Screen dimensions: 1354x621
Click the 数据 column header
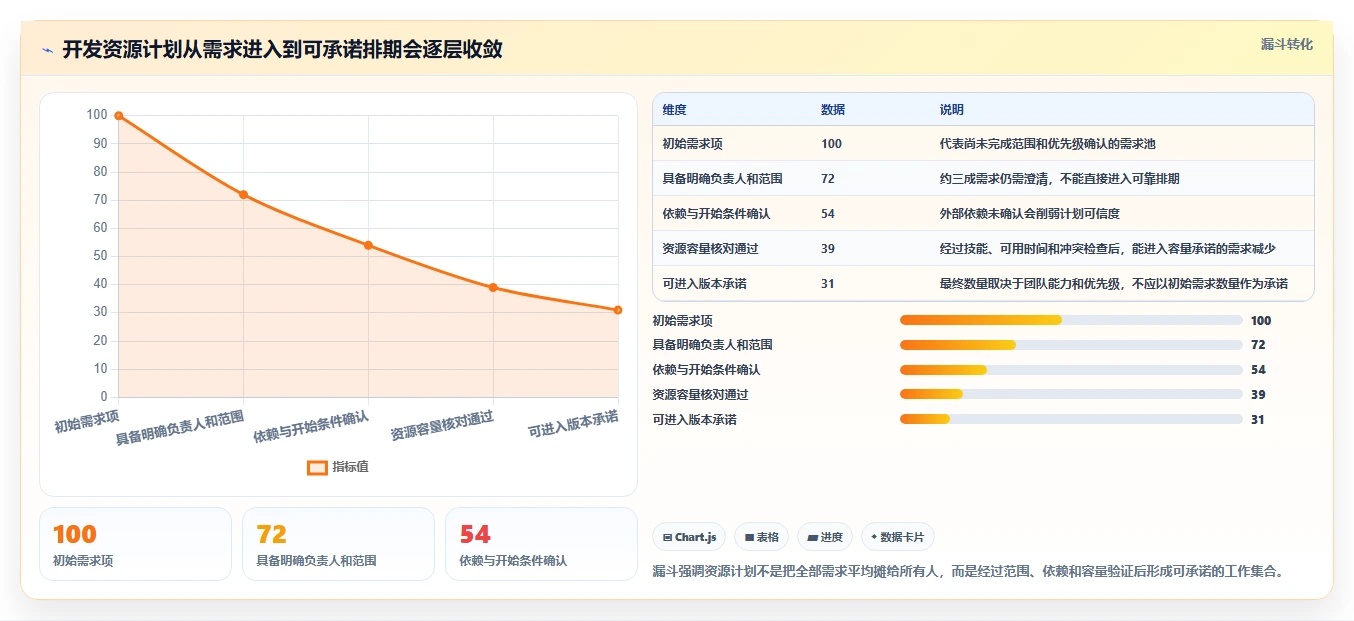[833, 110]
